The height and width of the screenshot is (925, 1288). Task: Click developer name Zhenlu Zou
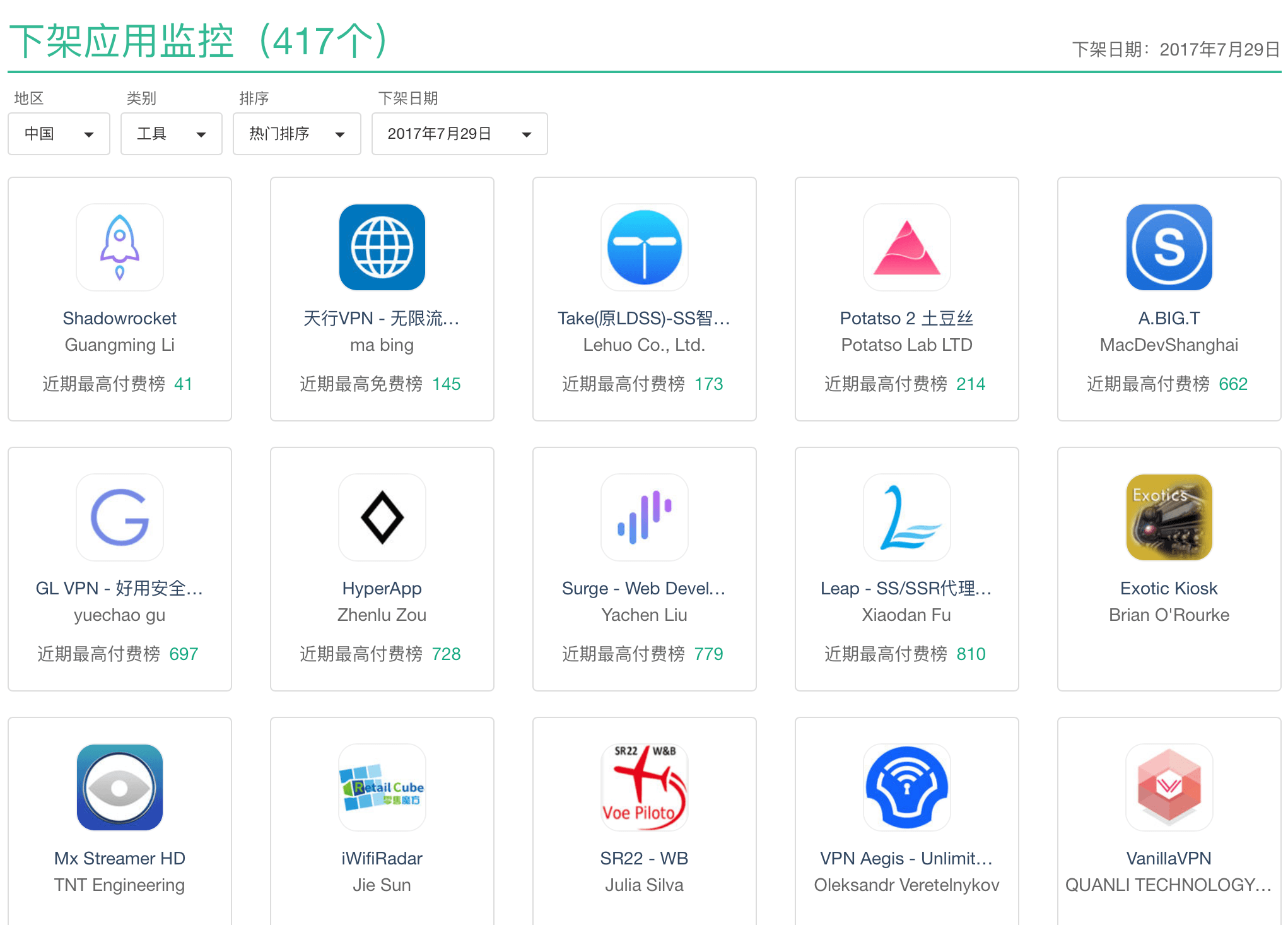click(382, 615)
